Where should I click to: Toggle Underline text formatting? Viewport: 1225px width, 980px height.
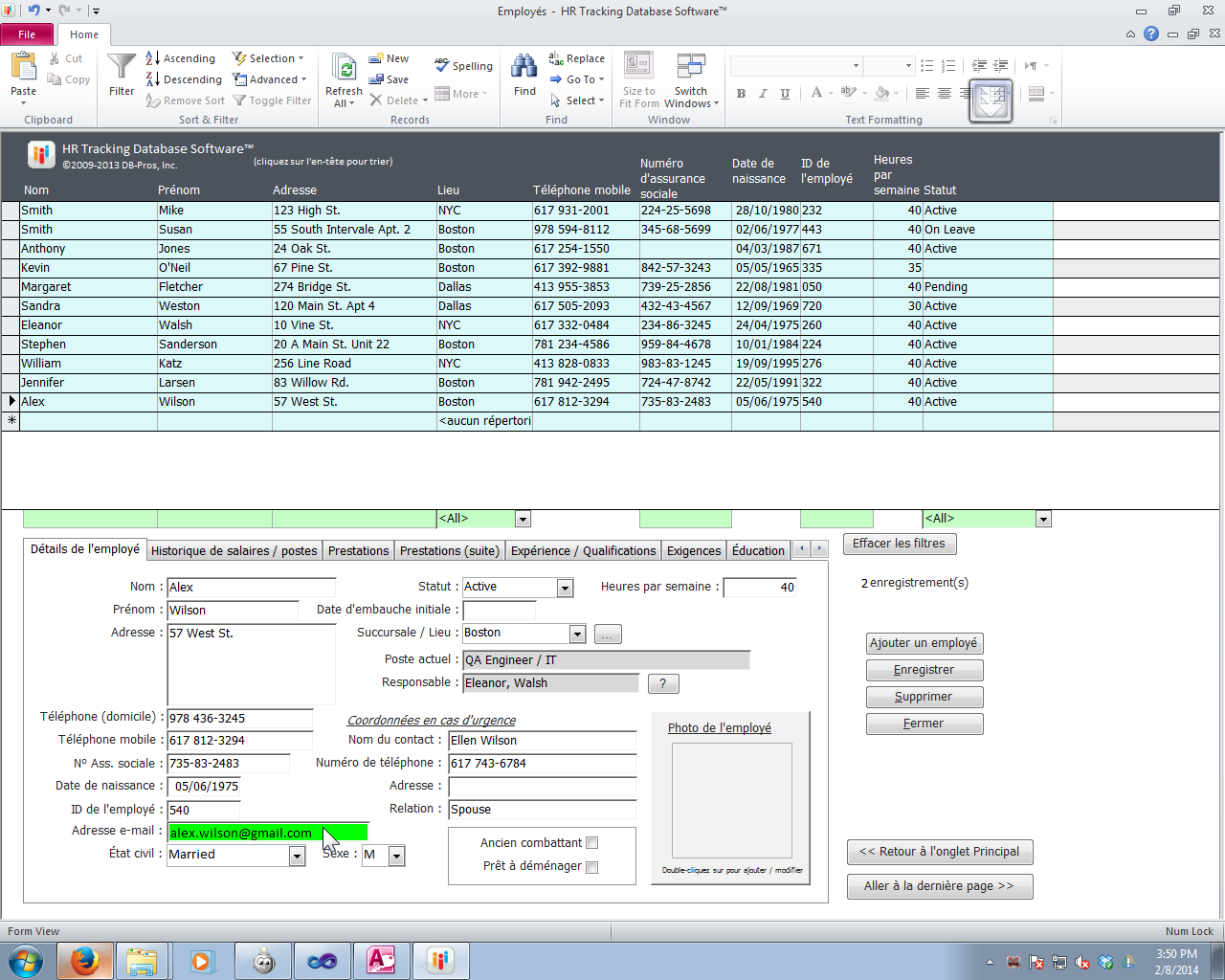785,93
